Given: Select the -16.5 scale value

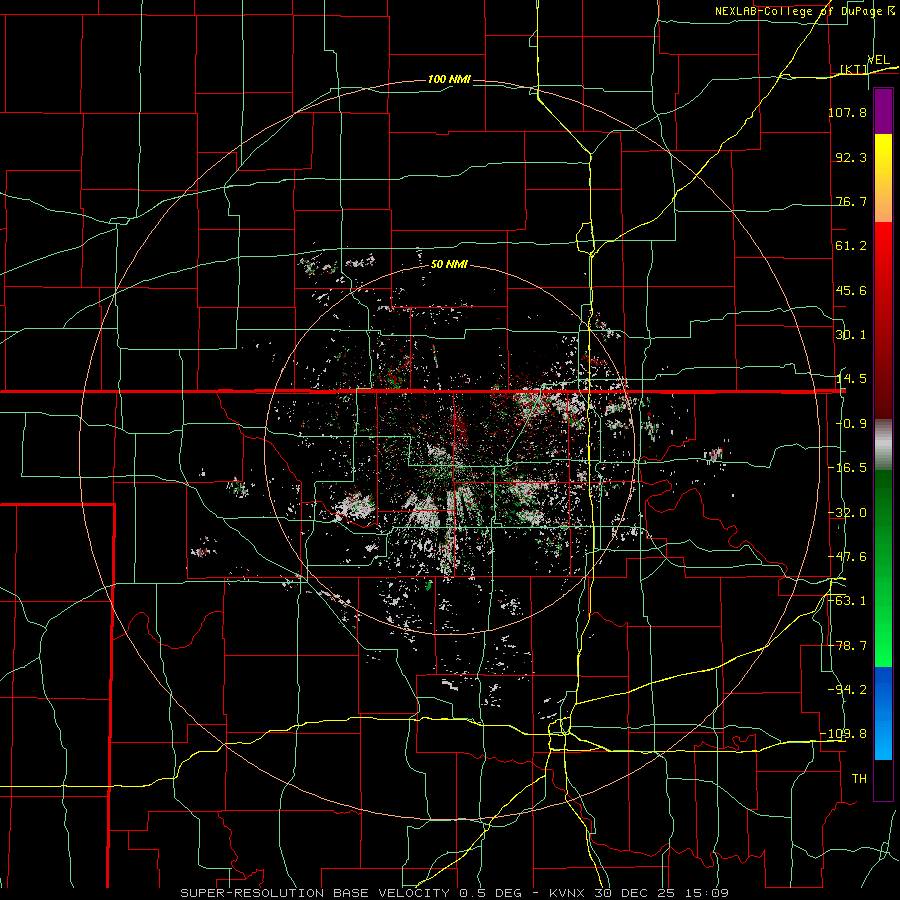Looking at the screenshot, I should click(x=847, y=468).
